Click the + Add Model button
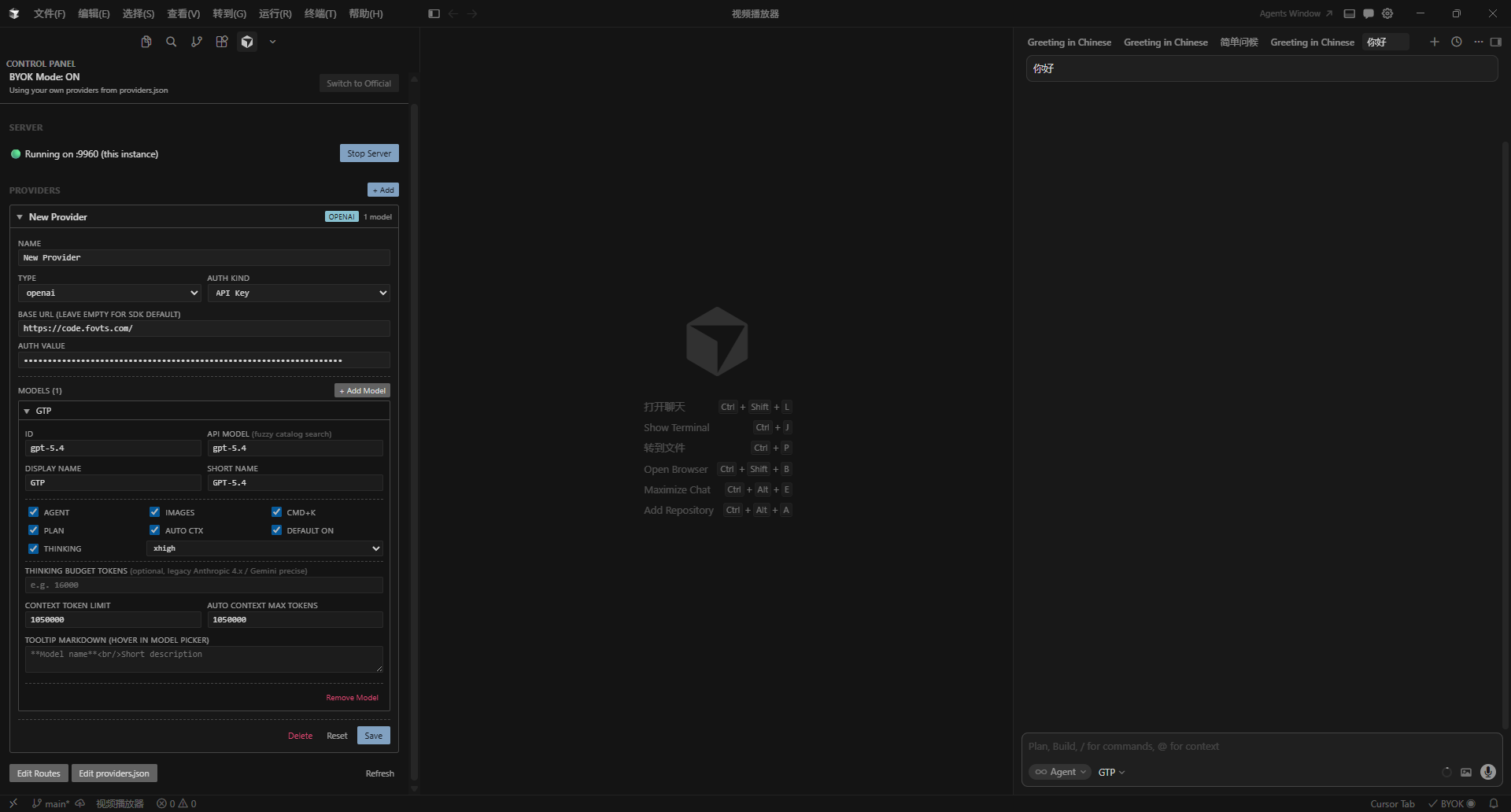 pyautogui.click(x=362, y=390)
